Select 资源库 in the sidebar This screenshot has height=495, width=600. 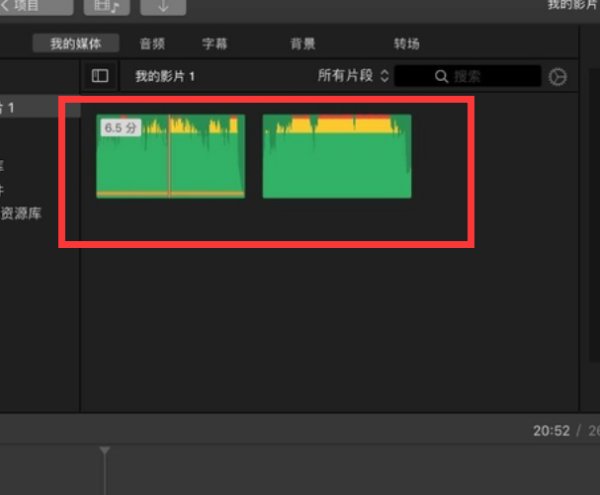pos(21,213)
